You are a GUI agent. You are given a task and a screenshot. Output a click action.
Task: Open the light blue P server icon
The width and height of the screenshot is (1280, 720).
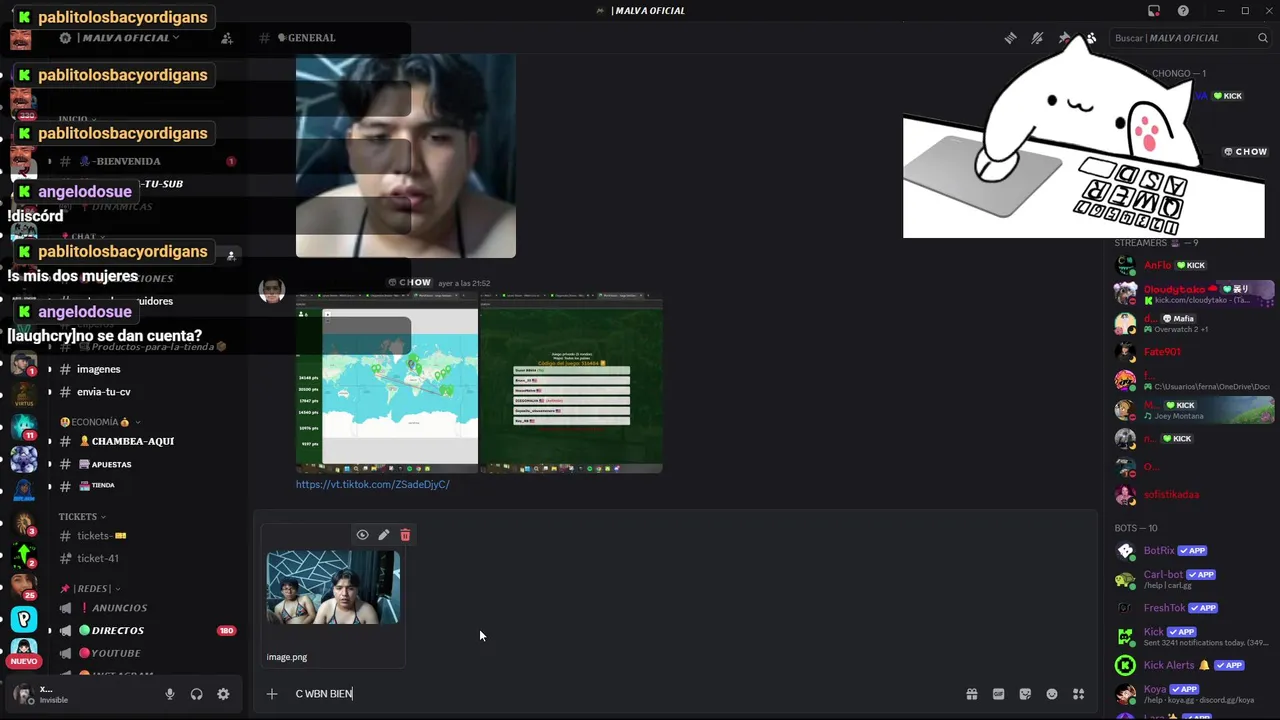click(x=24, y=620)
